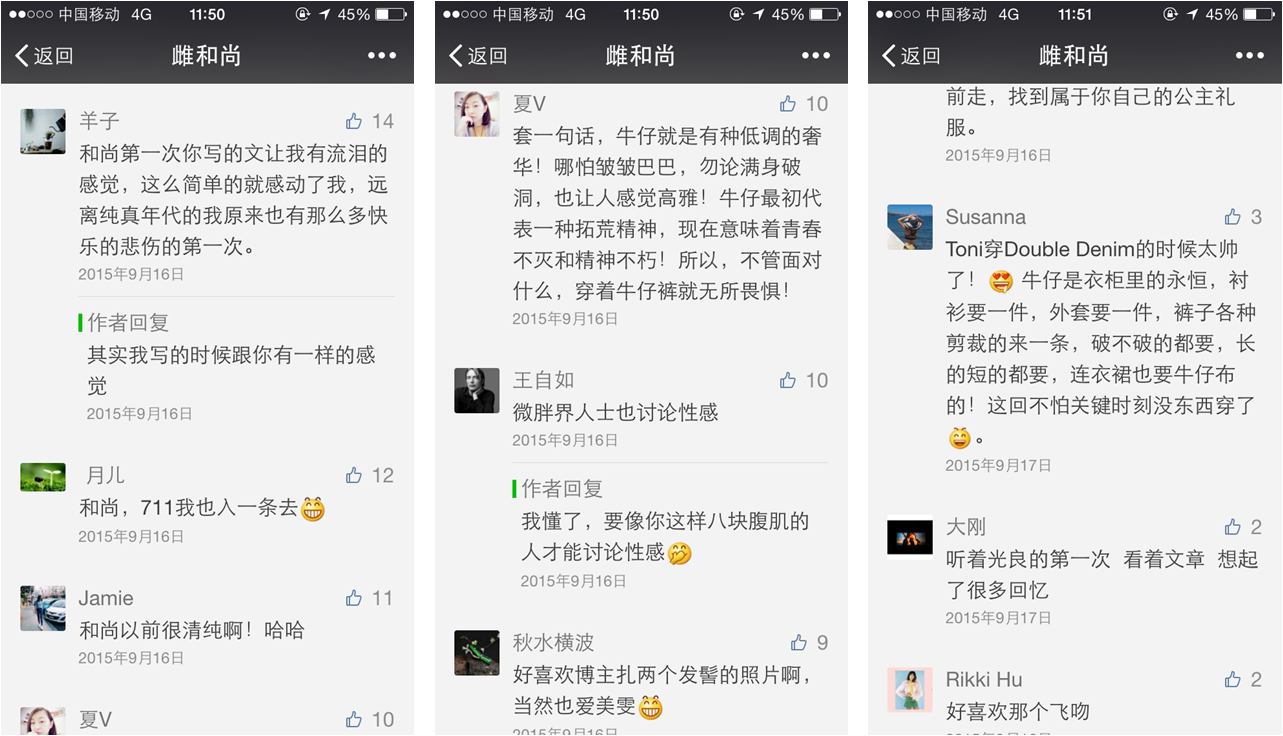Image resolution: width=1283 pixels, height=736 pixels.
Task: Like 羊子's comment with thumbs-up icon
Action: 354,121
